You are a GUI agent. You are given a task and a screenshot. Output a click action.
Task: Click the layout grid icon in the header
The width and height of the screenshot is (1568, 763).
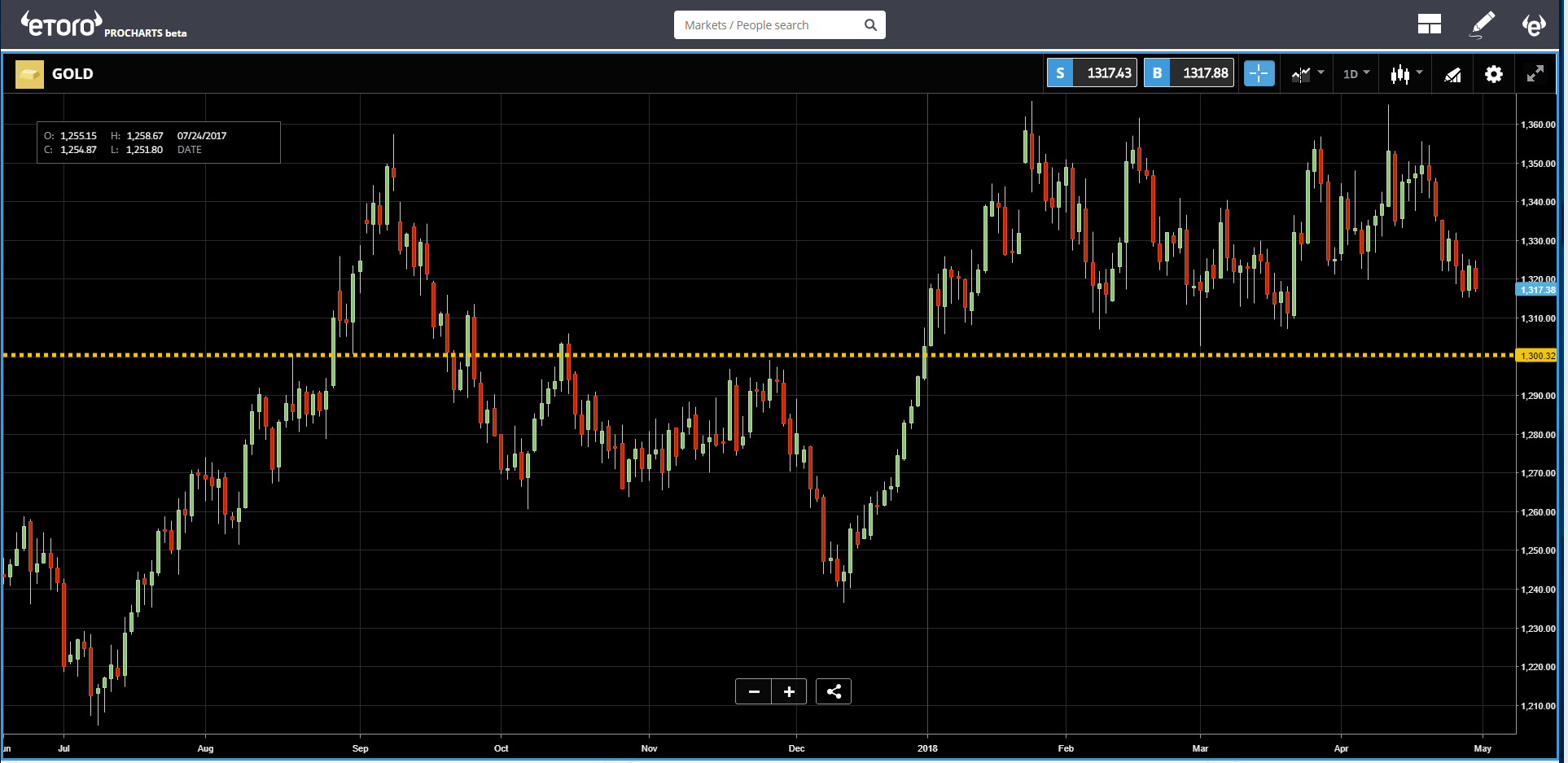click(1430, 24)
